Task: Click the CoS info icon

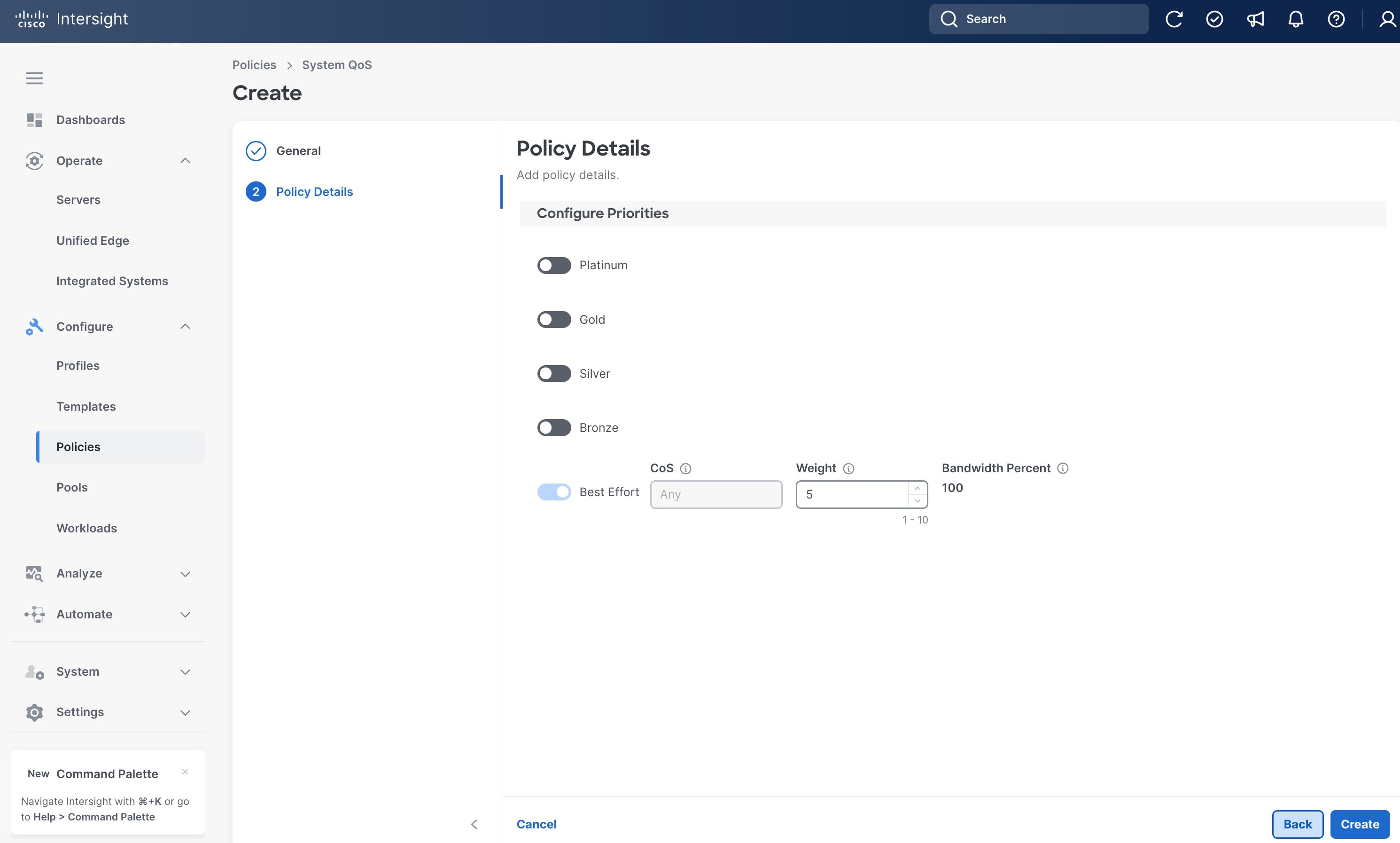Action: coord(685,468)
